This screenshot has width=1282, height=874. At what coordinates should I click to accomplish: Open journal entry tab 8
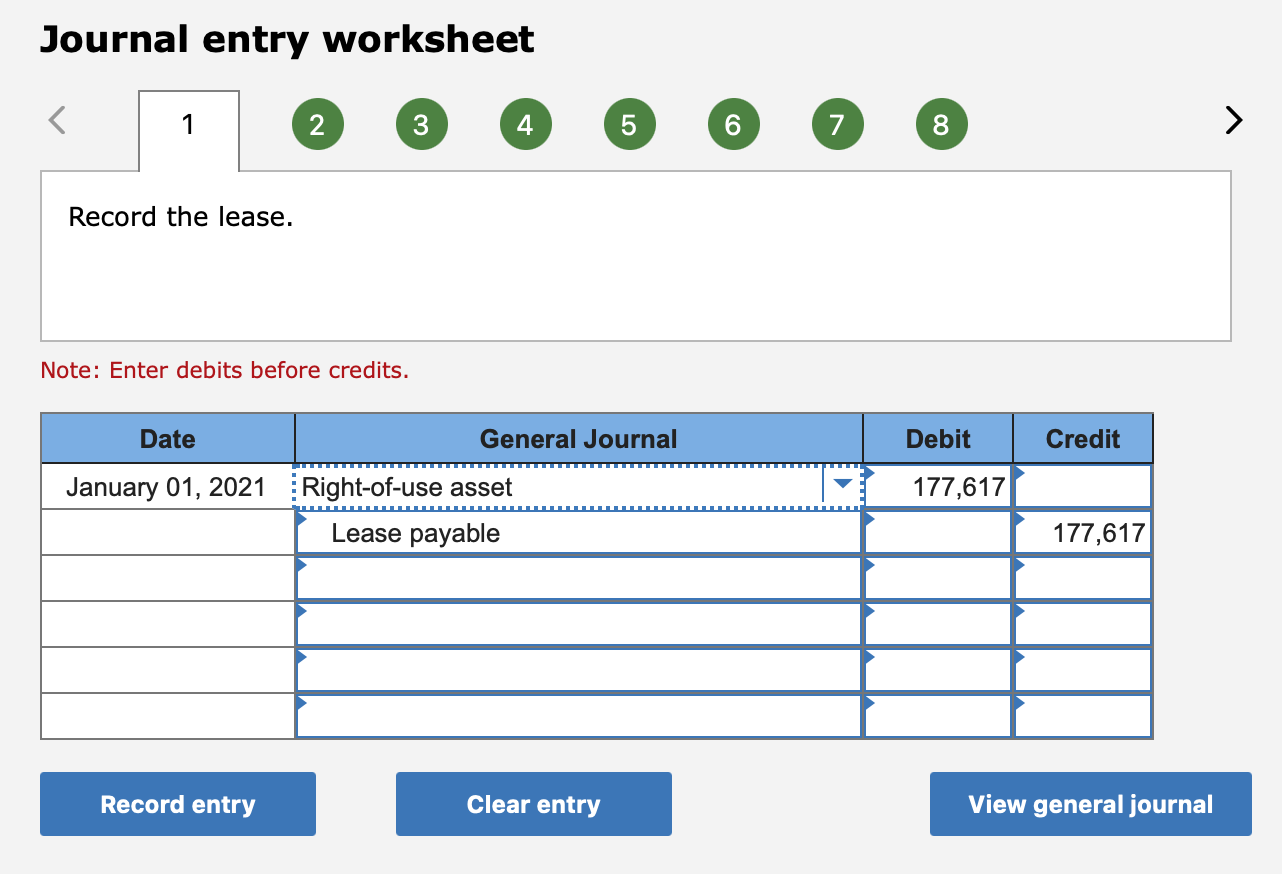[x=941, y=123]
